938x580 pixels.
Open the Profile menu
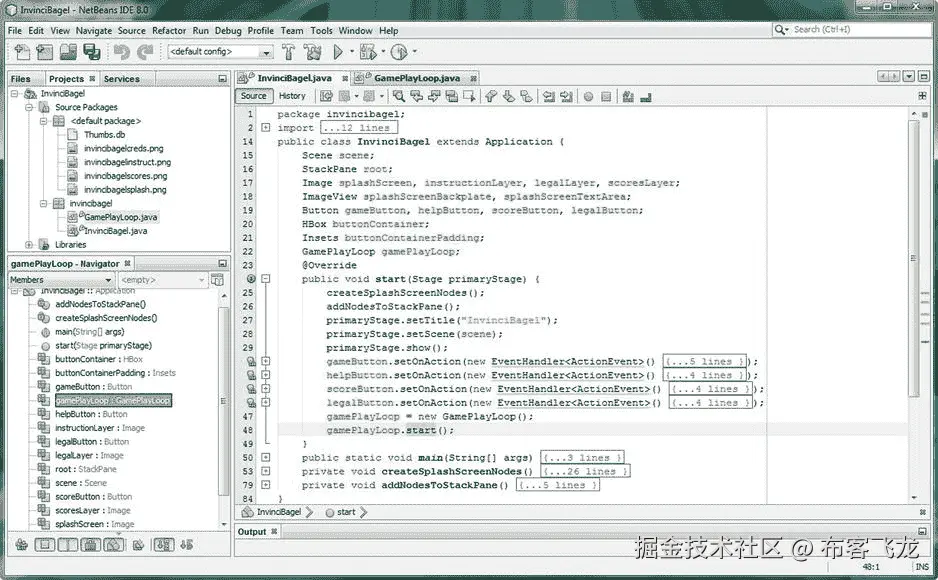coord(261,30)
